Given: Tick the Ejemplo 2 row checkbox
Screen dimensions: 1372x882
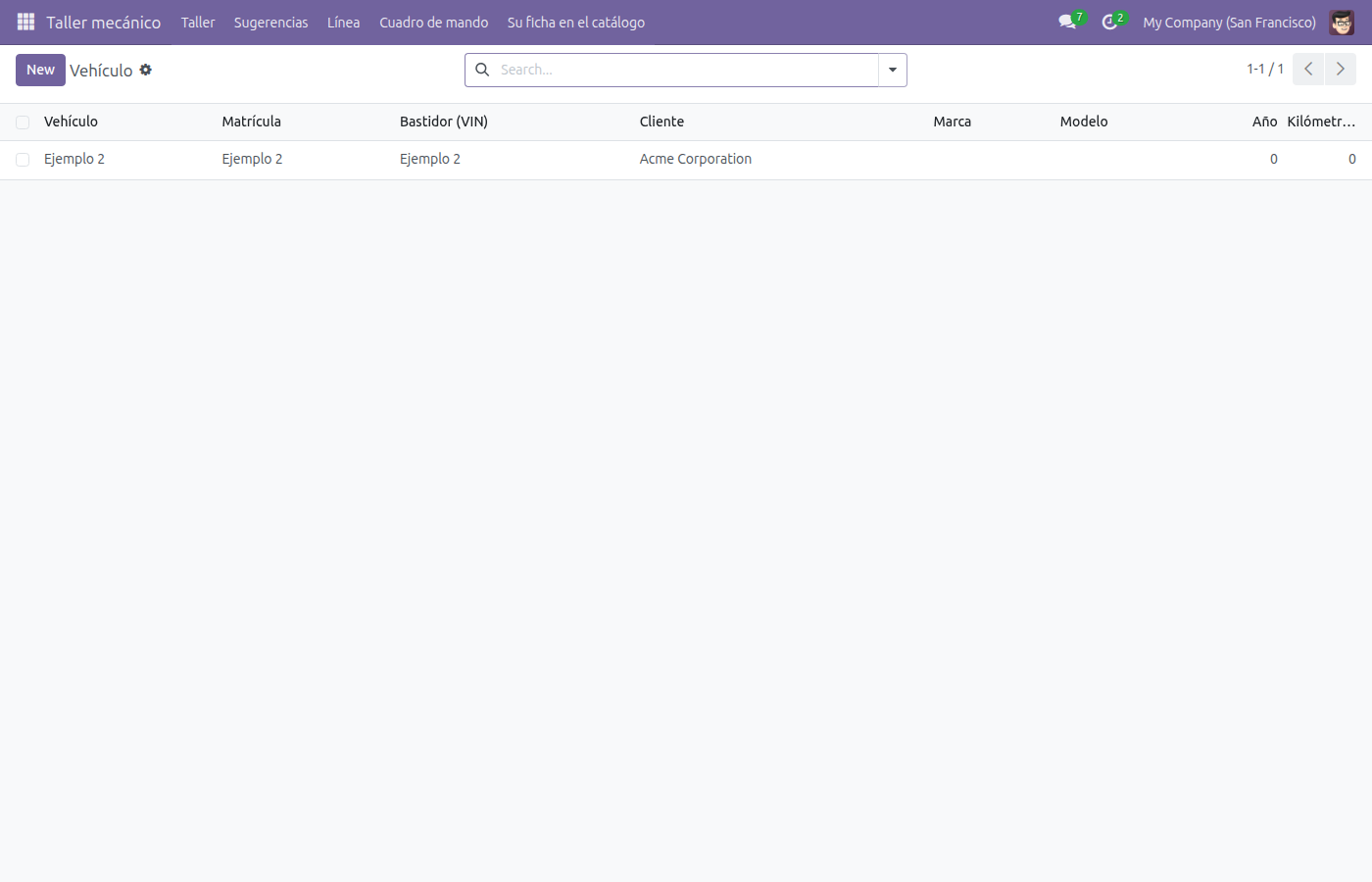Looking at the screenshot, I should point(23,160).
